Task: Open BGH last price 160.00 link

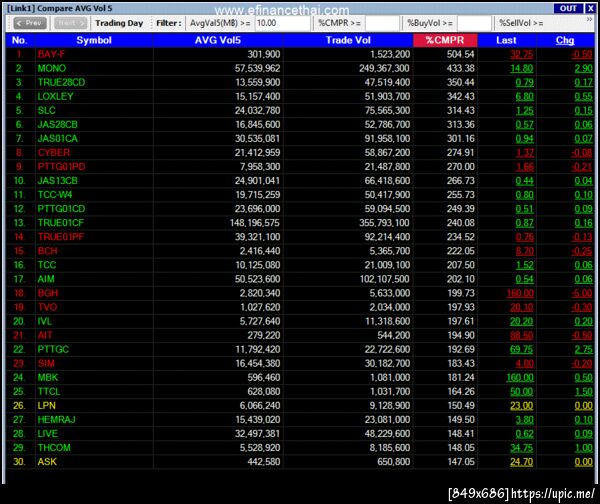Action: point(520,293)
